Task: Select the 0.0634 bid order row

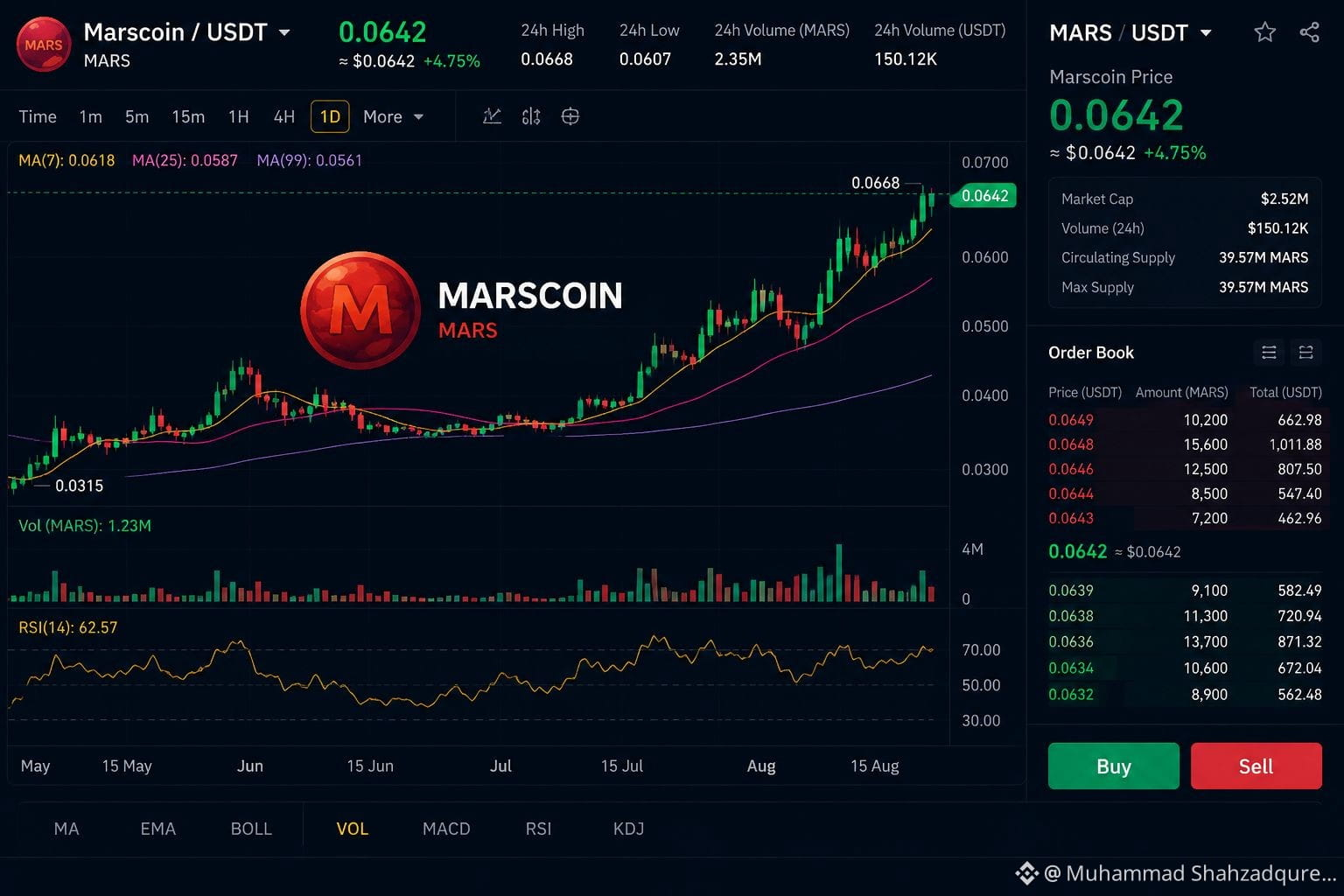Action: coord(1185,668)
